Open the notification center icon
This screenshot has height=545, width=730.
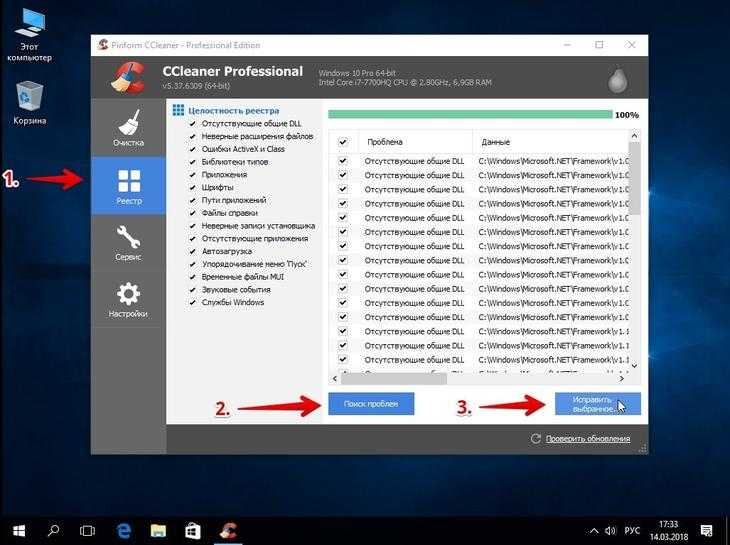point(706,531)
